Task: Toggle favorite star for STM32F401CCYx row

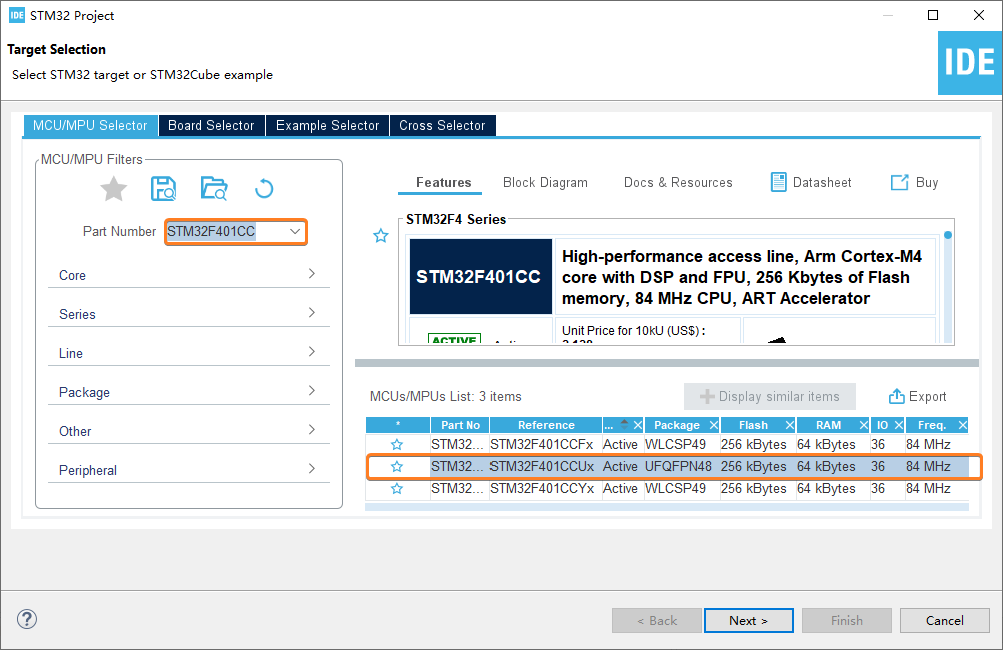Action: click(397, 489)
